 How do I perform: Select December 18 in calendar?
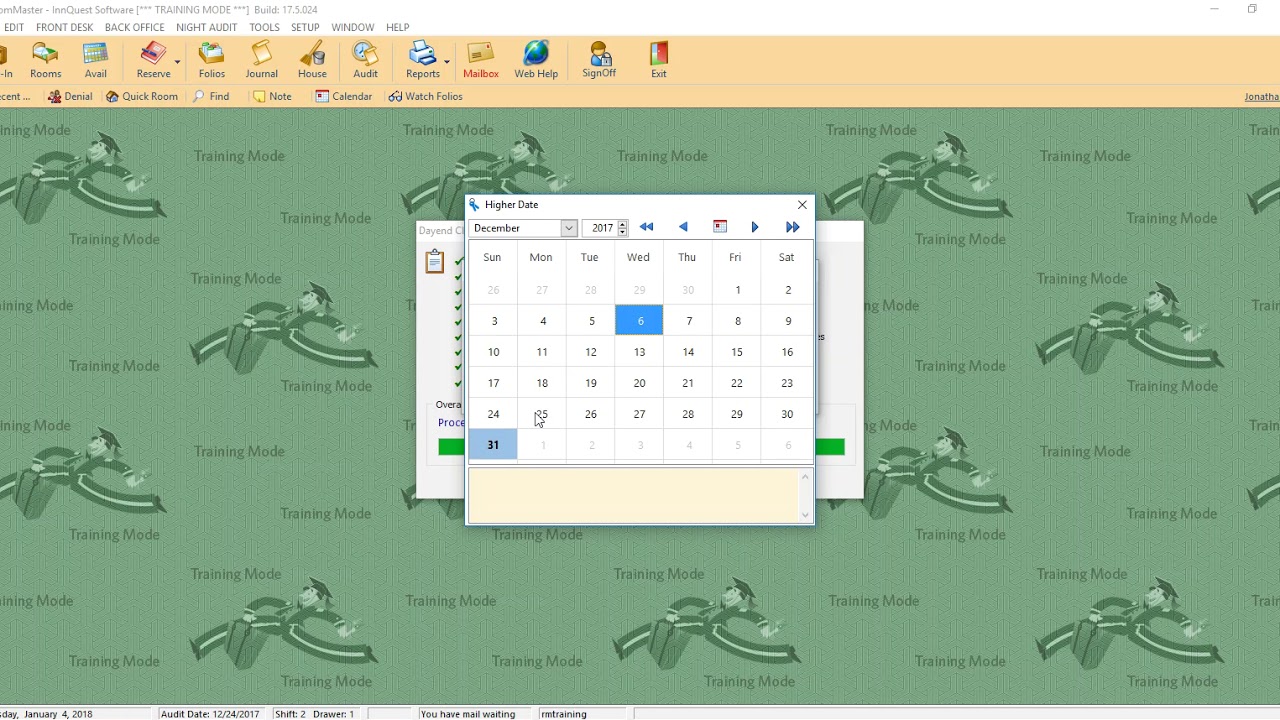[542, 383]
